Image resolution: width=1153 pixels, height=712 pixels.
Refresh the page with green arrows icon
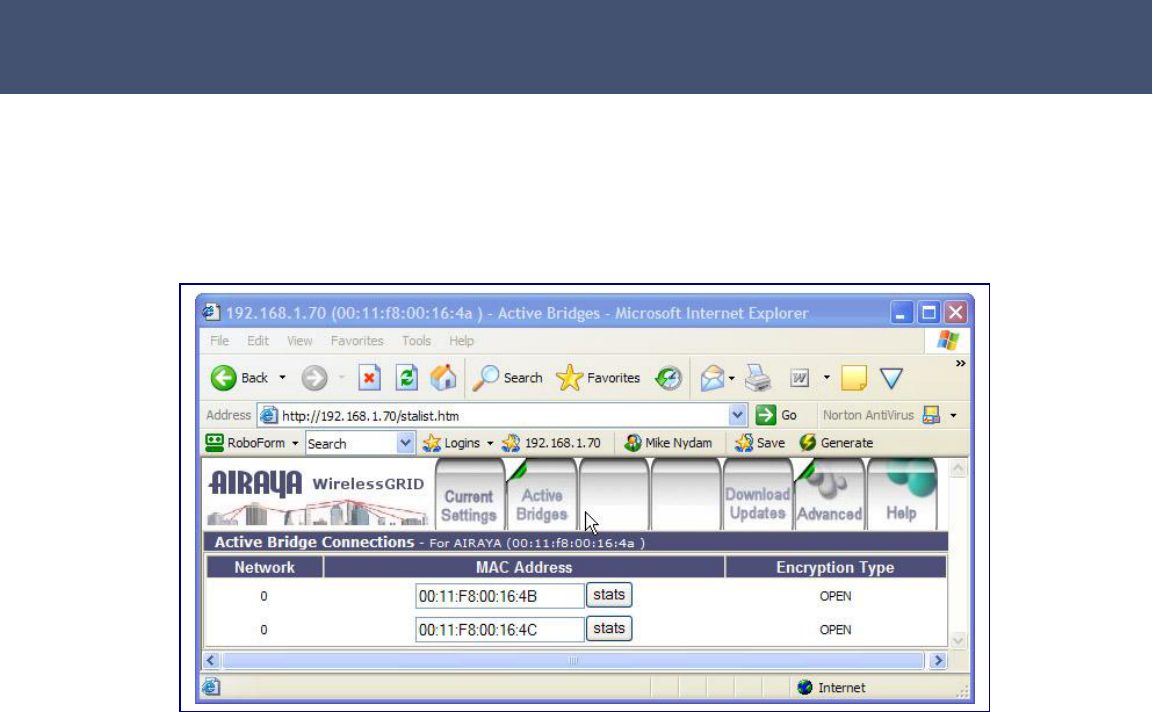(407, 378)
